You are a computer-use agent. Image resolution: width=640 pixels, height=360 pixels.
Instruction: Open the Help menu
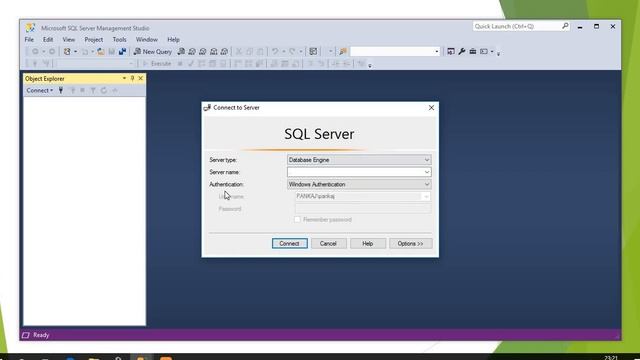click(x=173, y=40)
